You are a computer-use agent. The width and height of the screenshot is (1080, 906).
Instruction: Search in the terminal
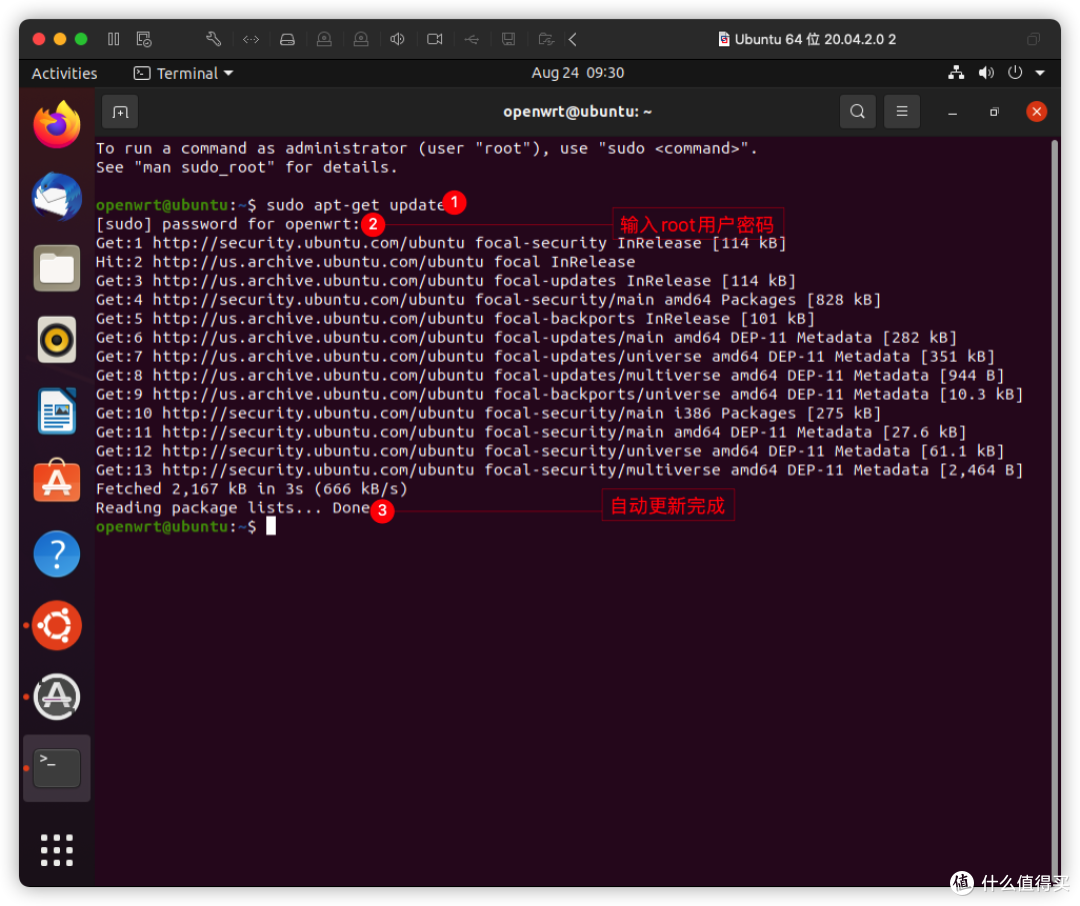pos(858,112)
